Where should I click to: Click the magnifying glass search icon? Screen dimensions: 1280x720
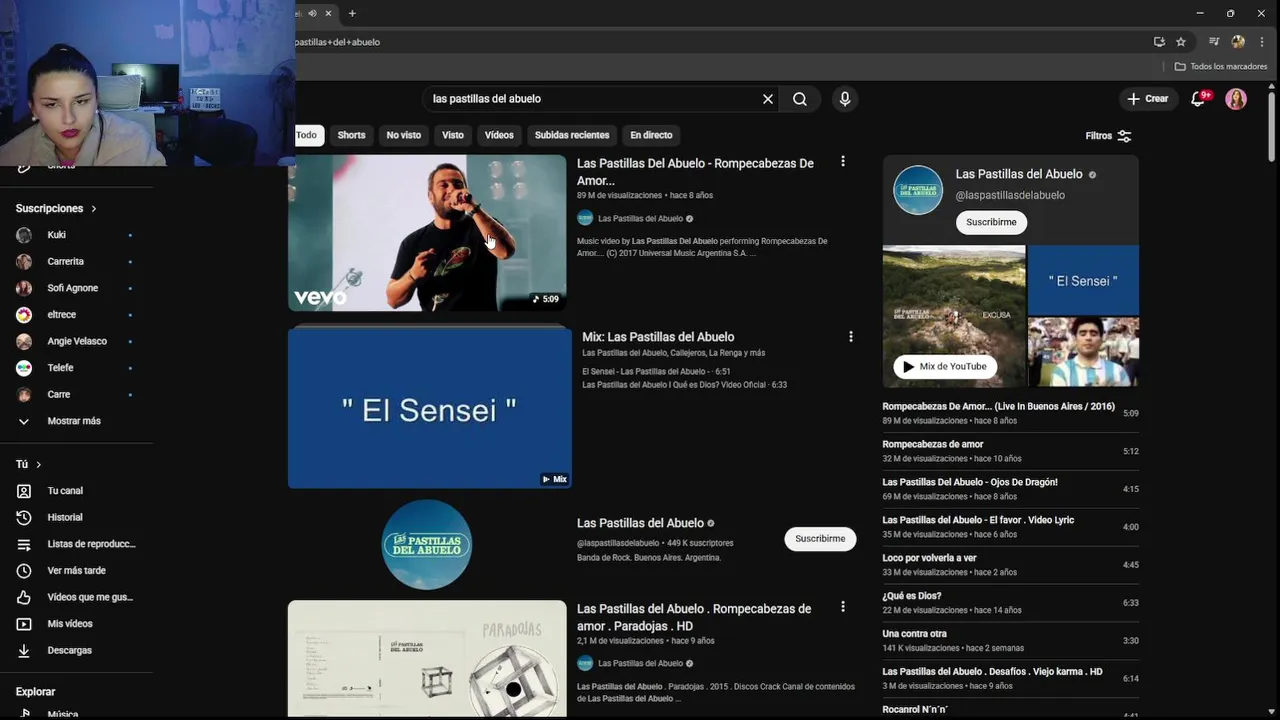click(800, 99)
